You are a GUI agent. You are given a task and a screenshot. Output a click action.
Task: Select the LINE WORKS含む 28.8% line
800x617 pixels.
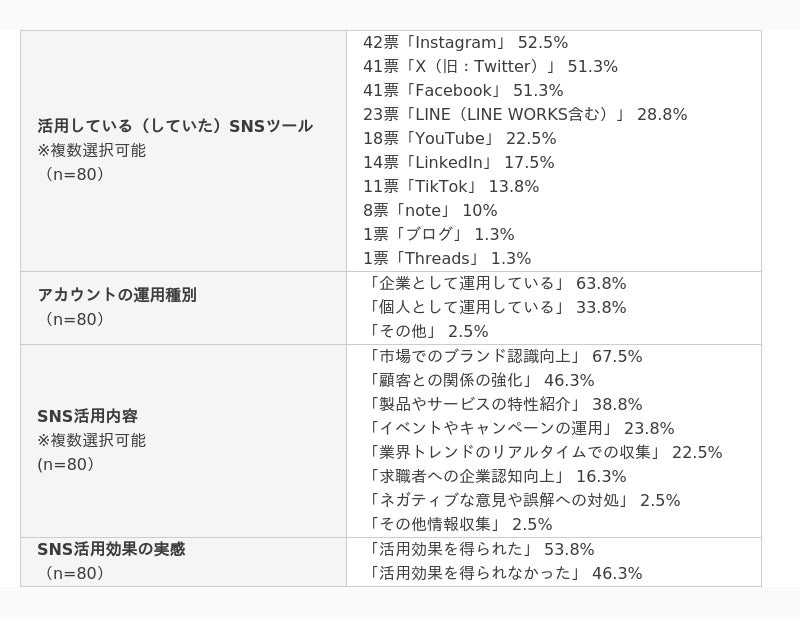(525, 114)
